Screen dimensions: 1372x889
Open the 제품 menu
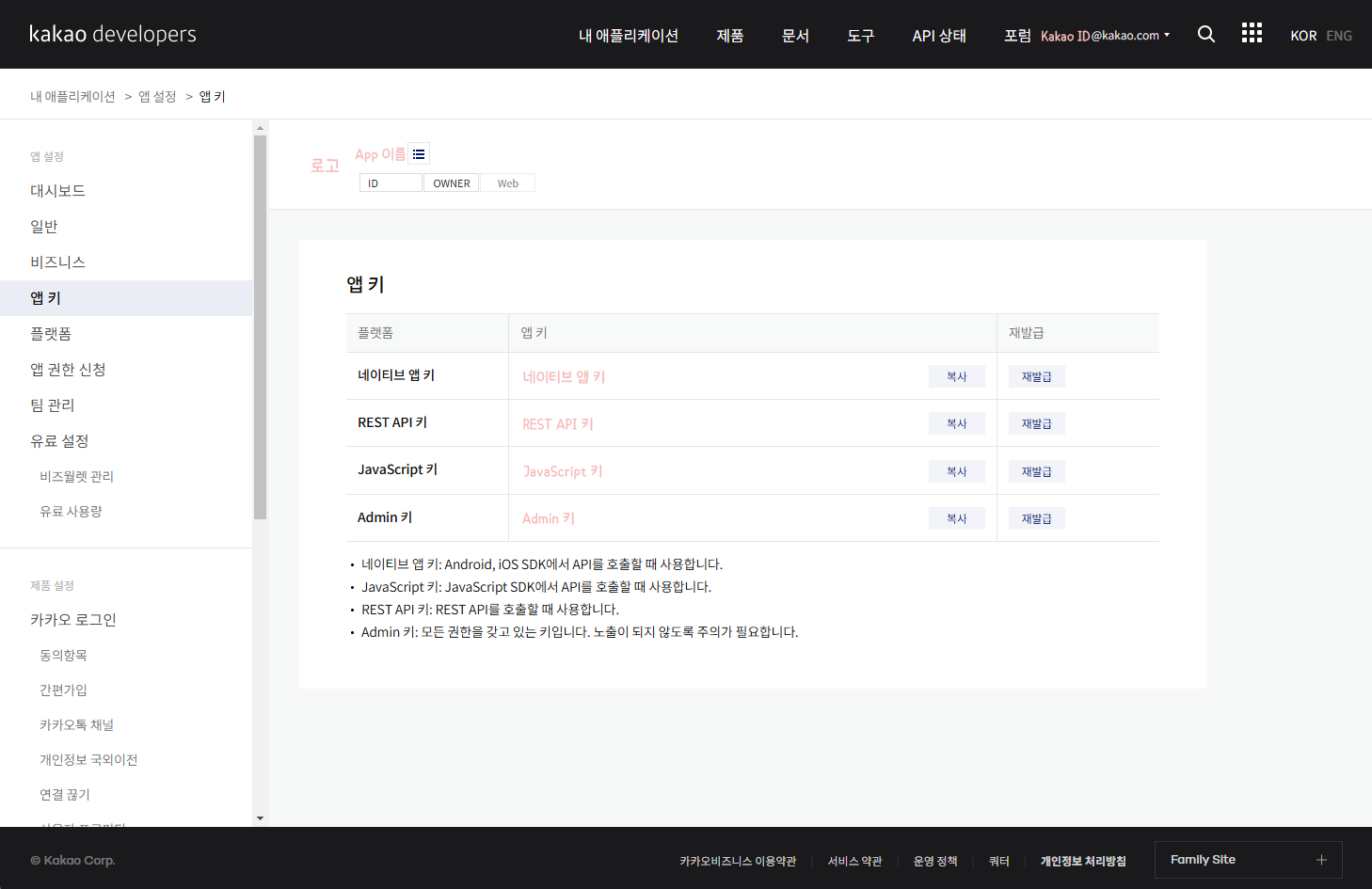click(730, 36)
